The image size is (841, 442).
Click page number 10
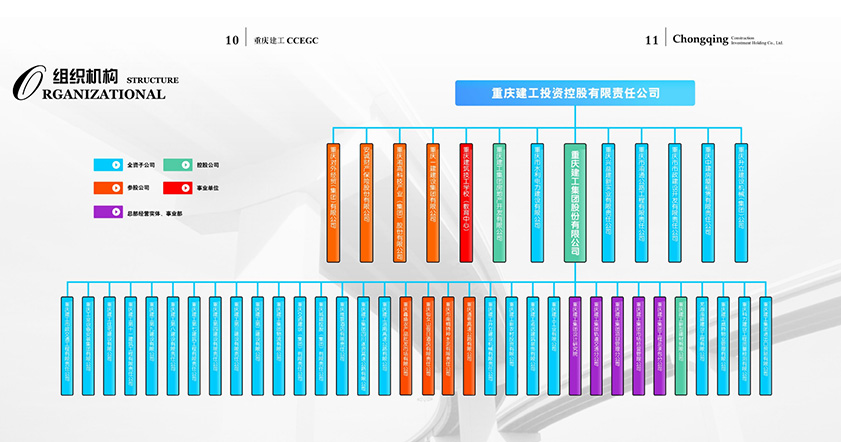coord(232,40)
